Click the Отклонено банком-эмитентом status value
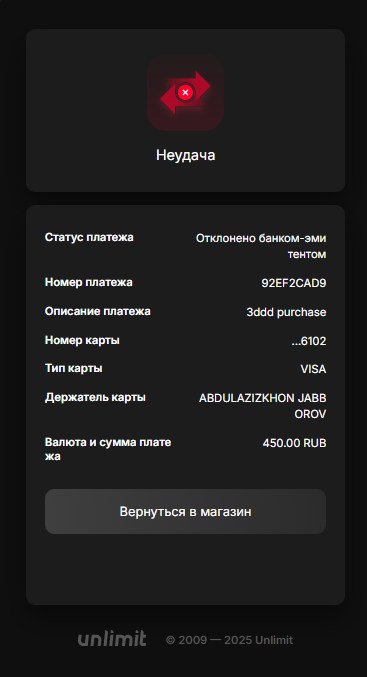Viewport: 367px width, 677px height. 261,246
